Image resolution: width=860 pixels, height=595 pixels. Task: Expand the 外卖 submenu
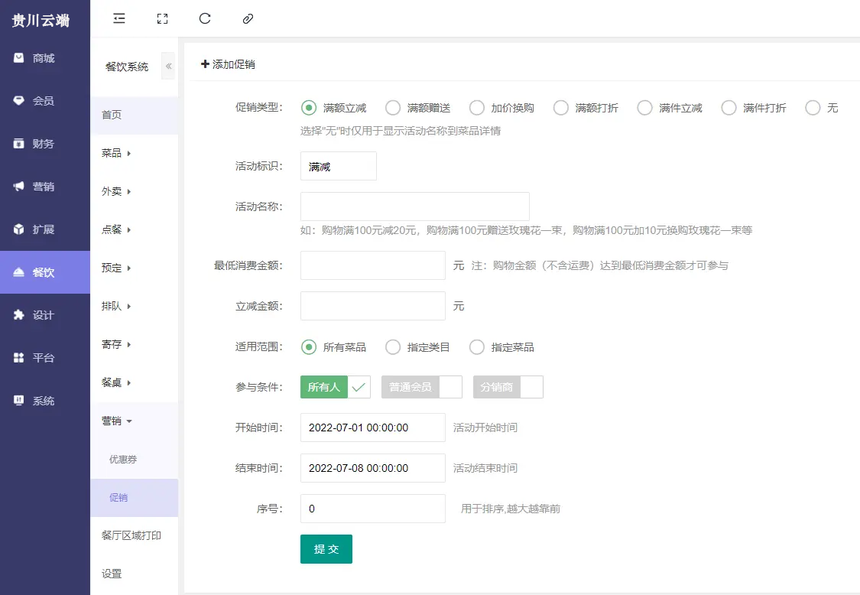(134, 191)
